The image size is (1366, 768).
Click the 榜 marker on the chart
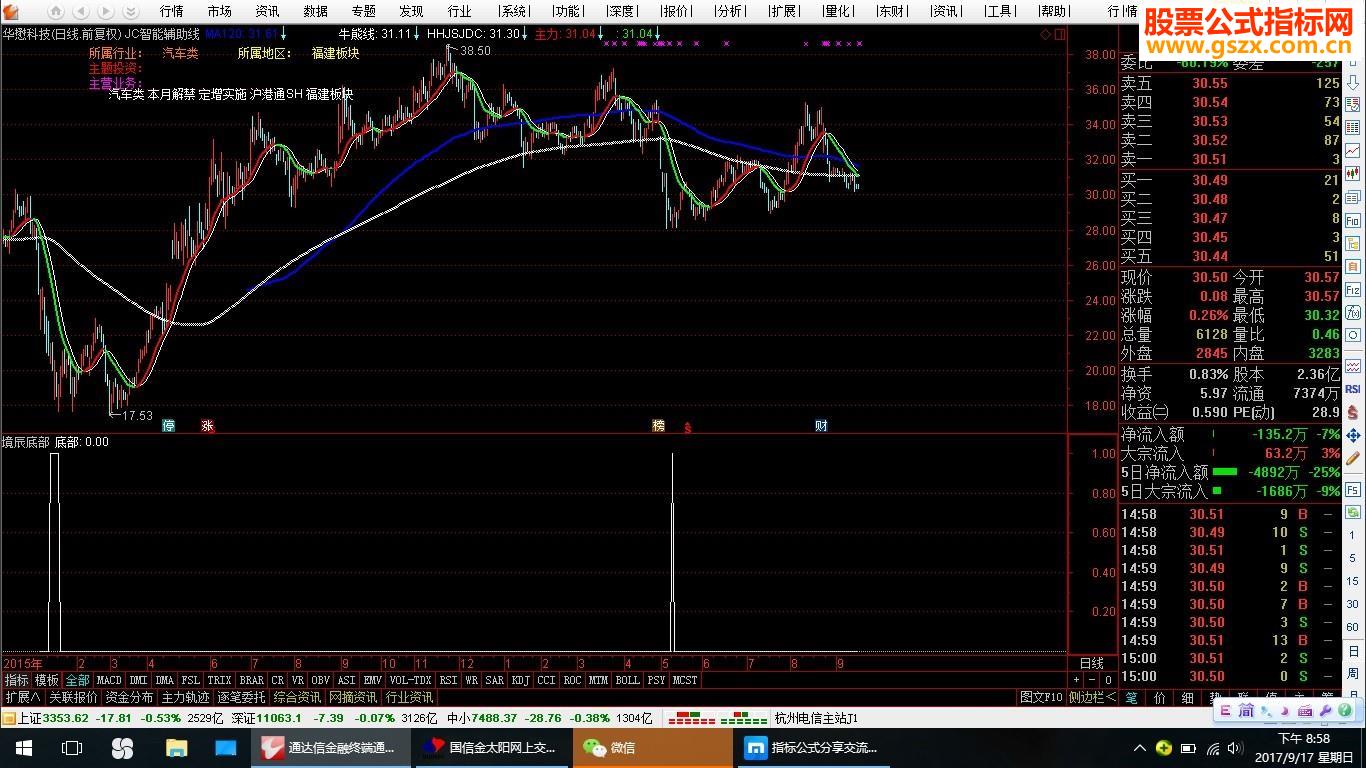coord(658,425)
